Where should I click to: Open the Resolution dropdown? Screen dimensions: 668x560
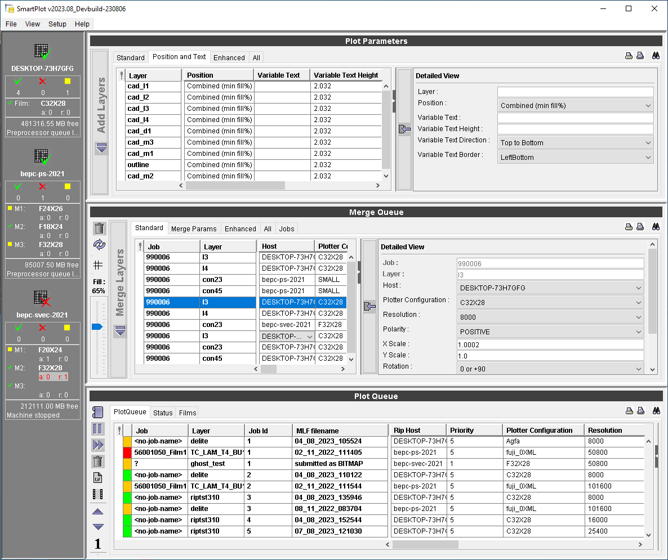tap(550, 317)
